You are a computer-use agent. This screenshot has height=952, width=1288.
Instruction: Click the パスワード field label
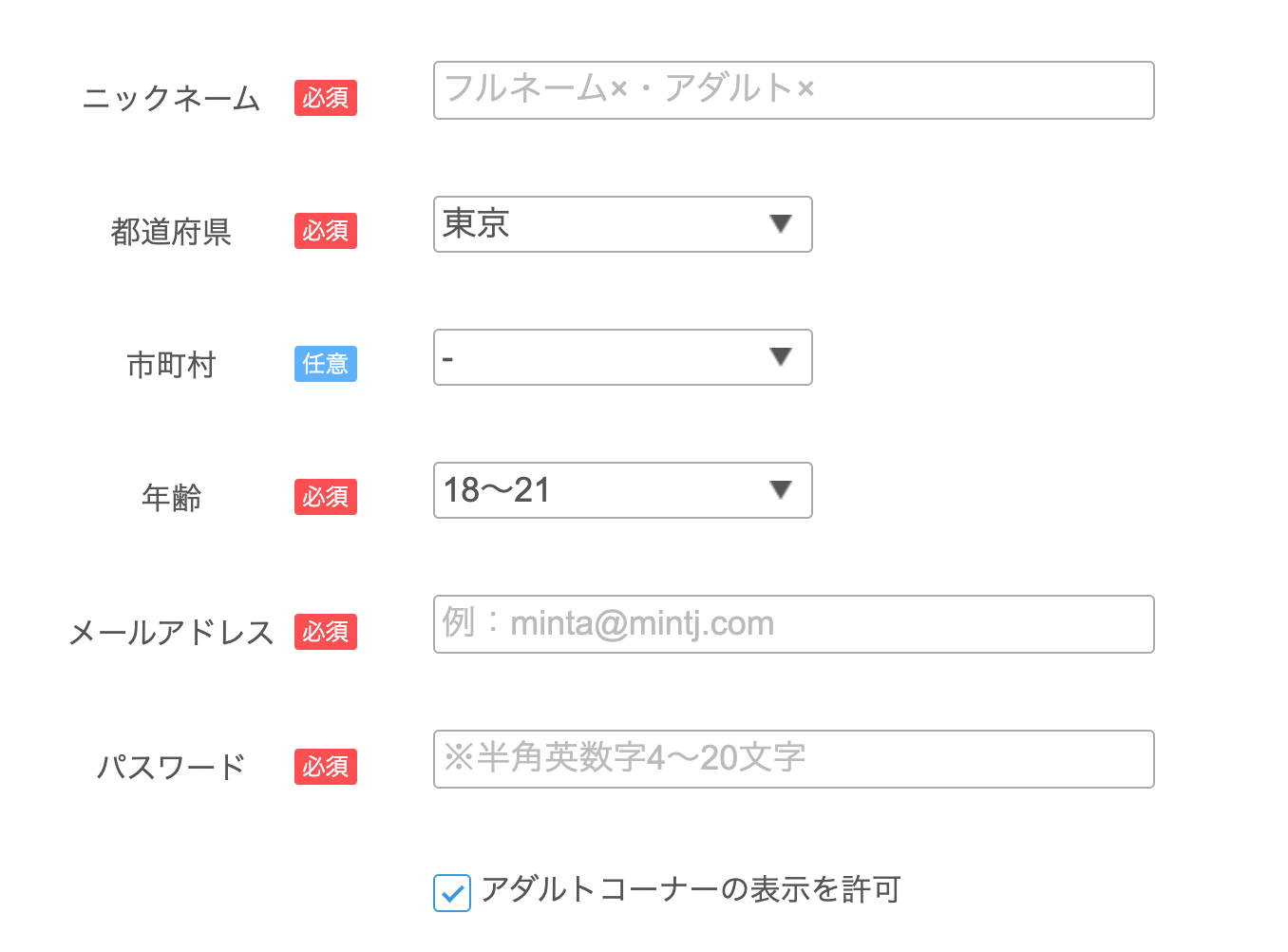tap(171, 768)
